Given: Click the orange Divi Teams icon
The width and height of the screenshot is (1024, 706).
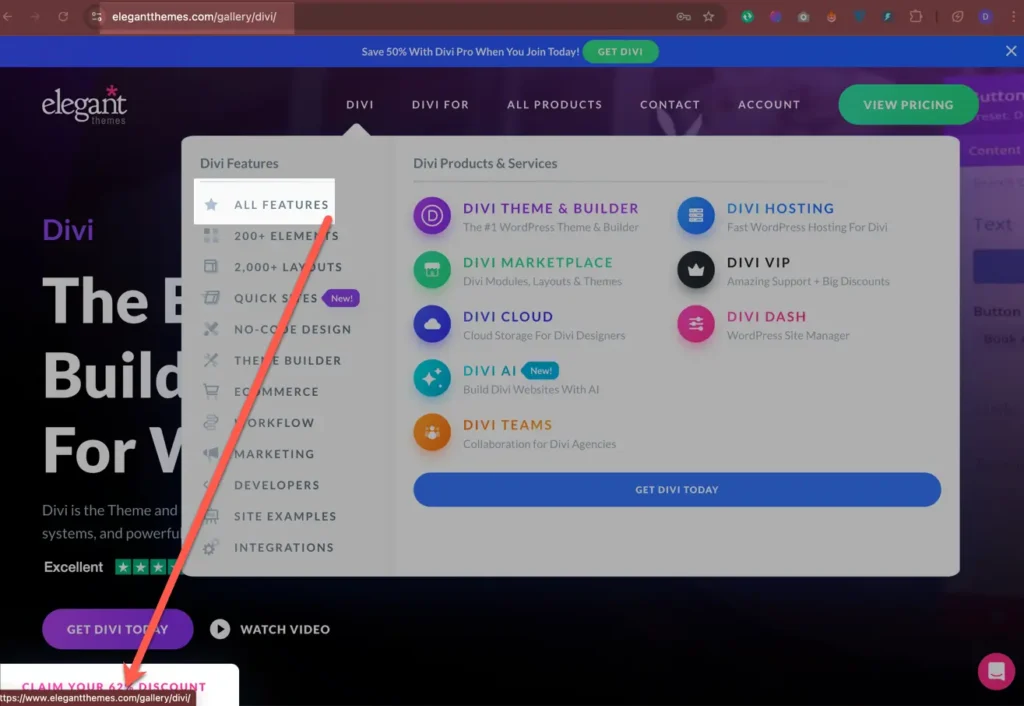Looking at the screenshot, I should (x=432, y=432).
